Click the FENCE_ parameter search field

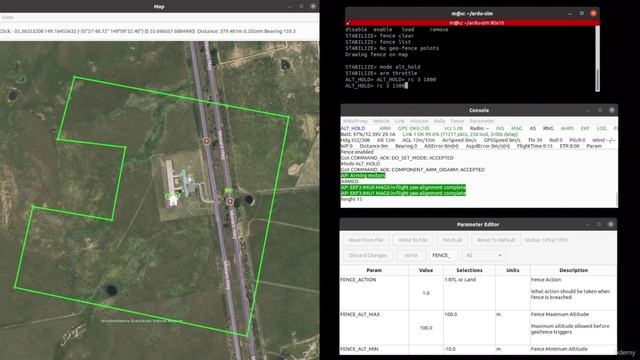tap(444, 256)
